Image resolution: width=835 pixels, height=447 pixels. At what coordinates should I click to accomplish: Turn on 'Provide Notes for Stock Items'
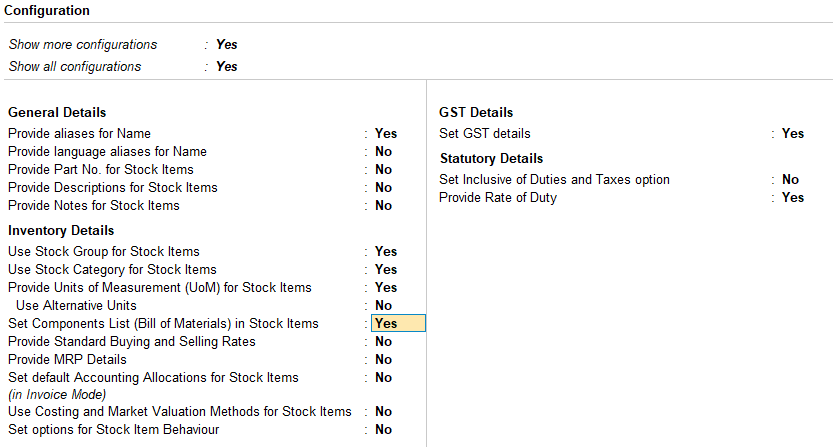384,206
